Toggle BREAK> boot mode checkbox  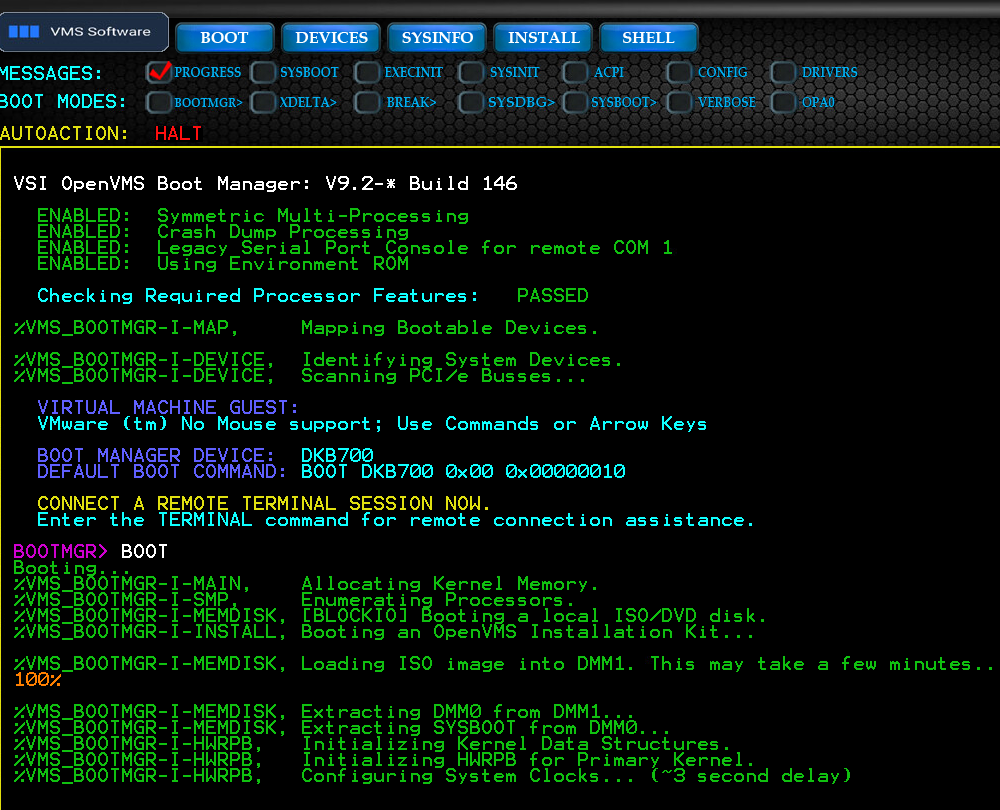tap(367, 102)
